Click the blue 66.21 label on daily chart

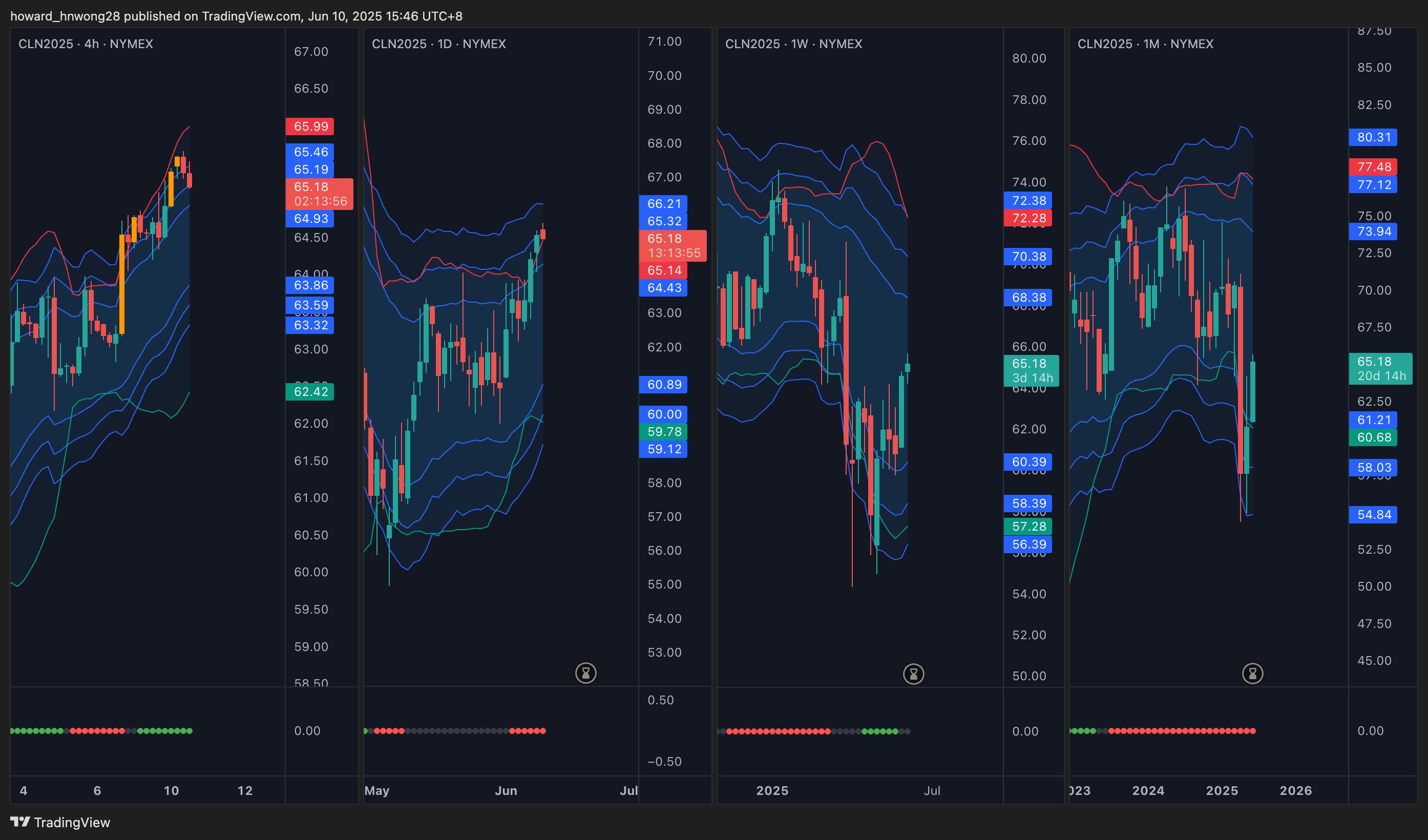[664, 203]
